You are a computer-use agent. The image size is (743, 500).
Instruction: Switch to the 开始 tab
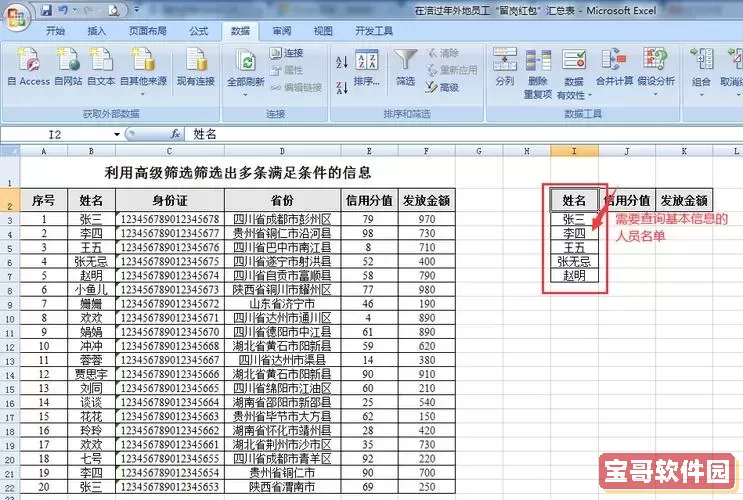(x=55, y=31)
